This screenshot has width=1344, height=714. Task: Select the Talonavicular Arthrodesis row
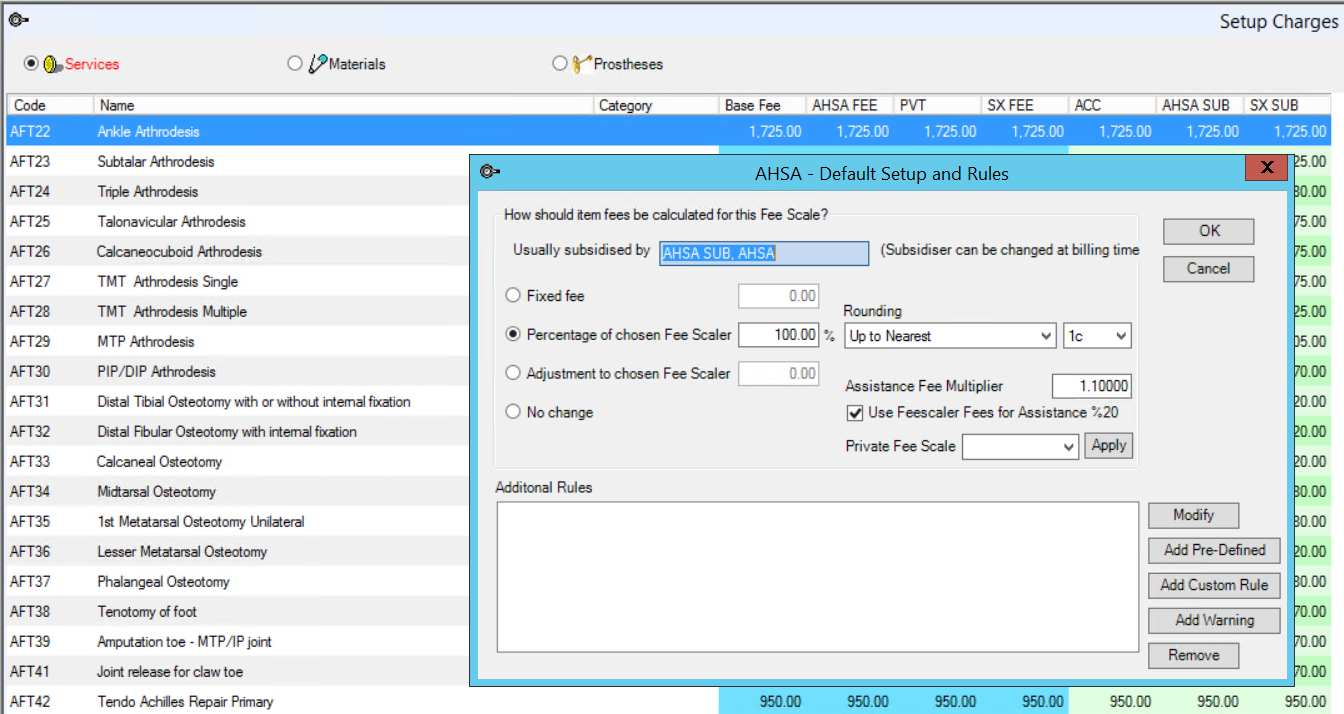[238, 221]
